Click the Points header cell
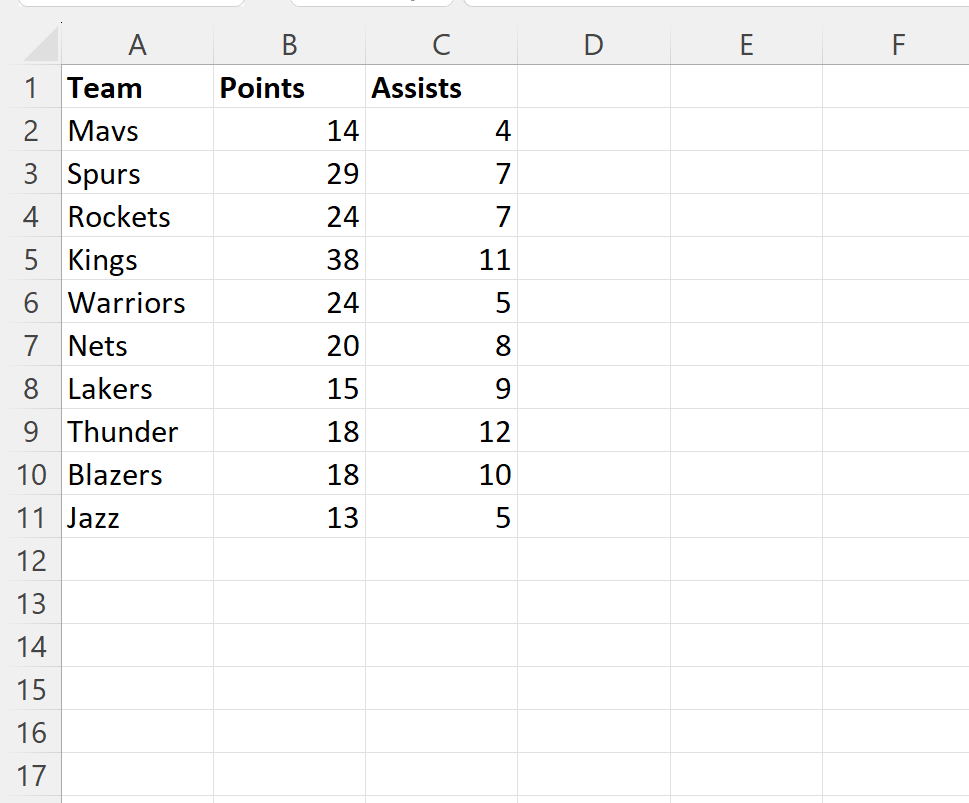The width and height of the screenshot is (969, 803). point(289,88)
